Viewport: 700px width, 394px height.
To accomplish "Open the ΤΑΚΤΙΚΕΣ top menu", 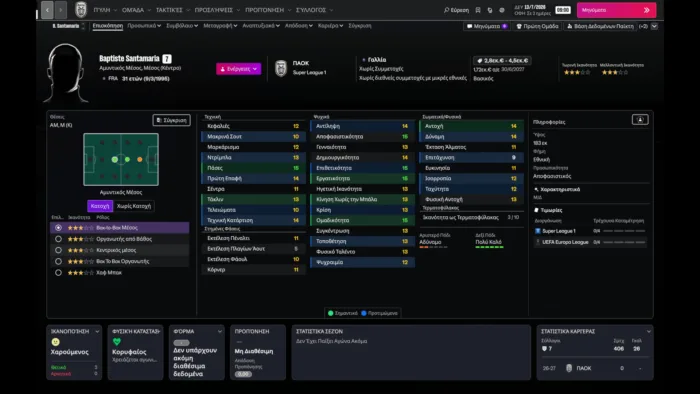I will (172, 10).
